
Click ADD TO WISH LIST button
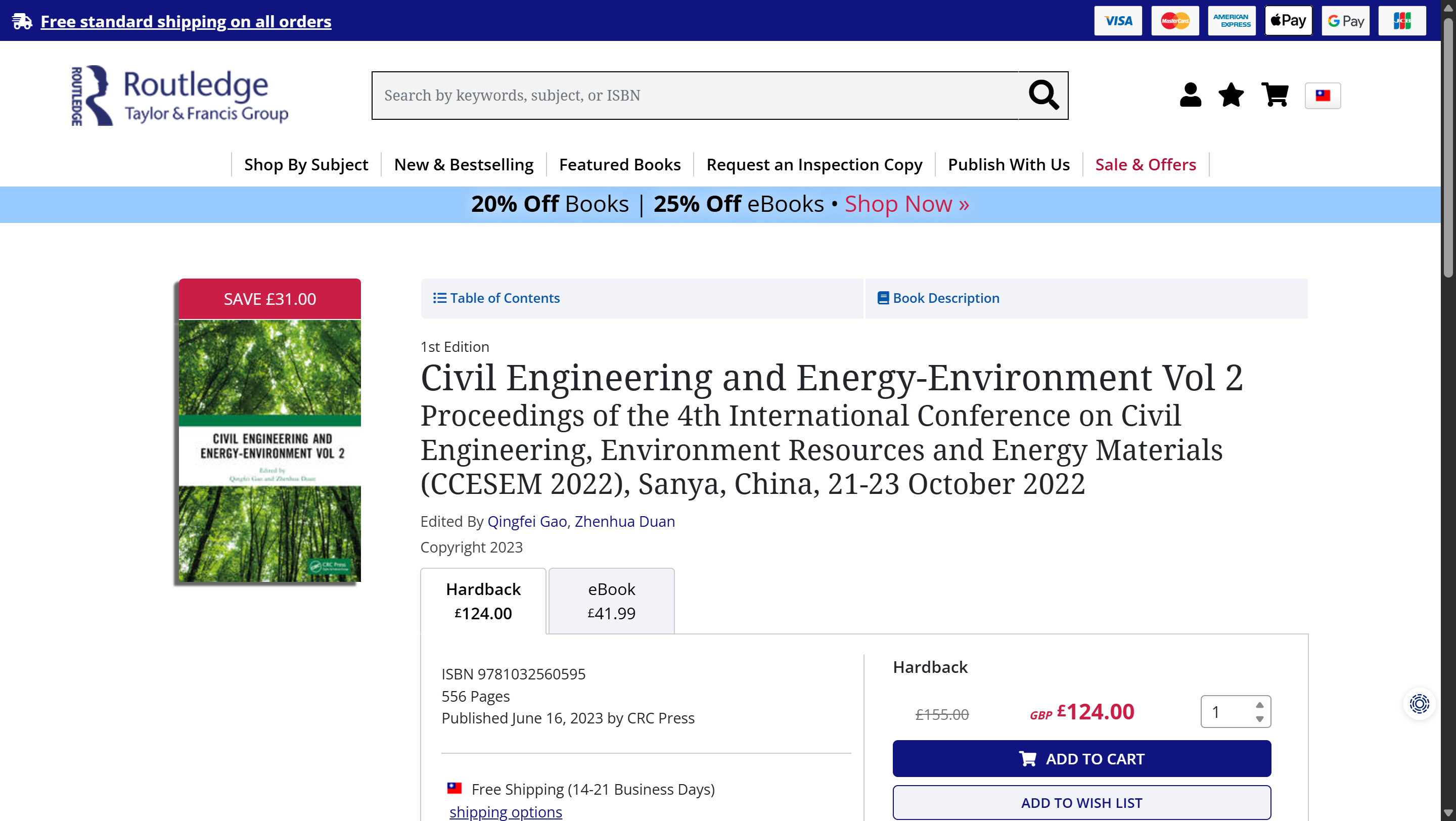(x=1082, y=803)
